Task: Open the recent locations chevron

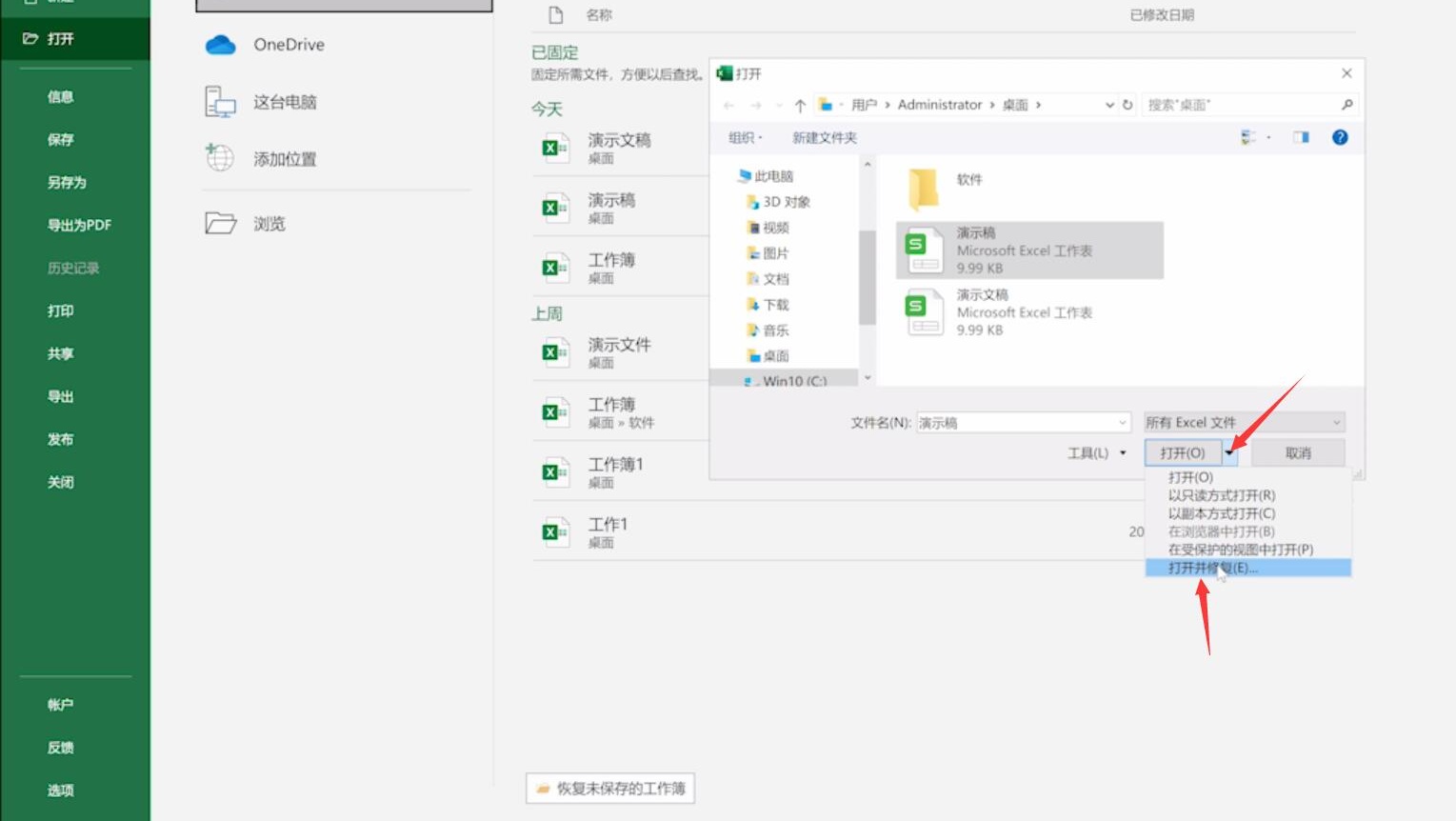Action: tap(779, 105)
